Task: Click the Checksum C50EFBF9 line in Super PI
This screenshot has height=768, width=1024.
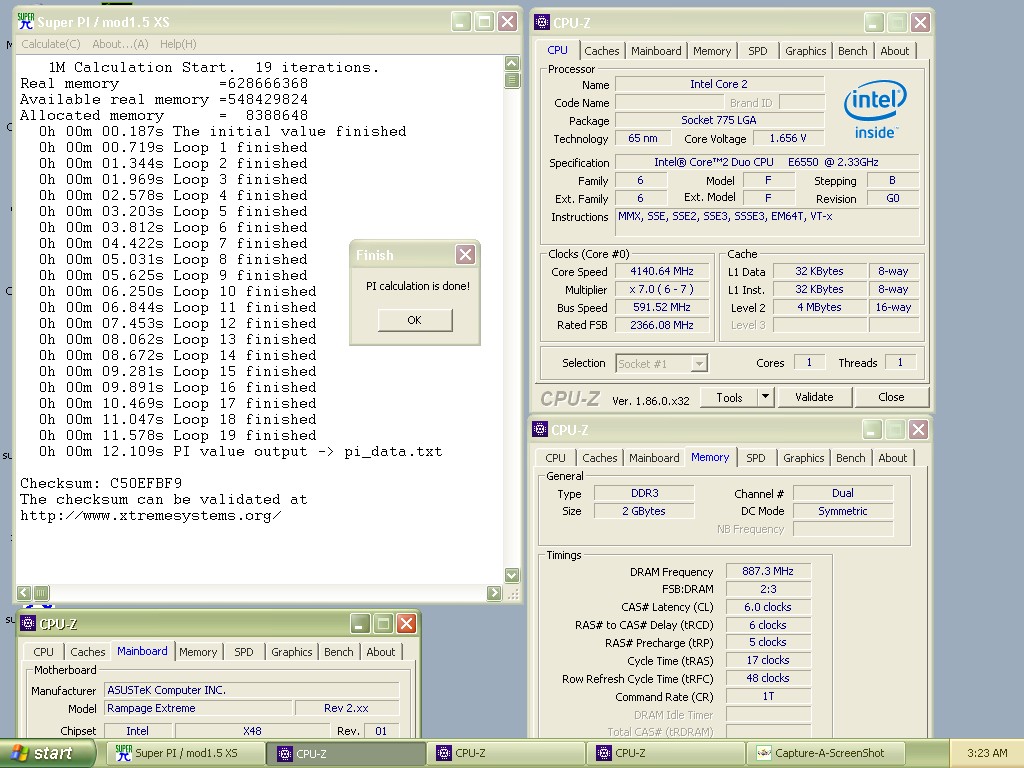Action: tap(101, 483)
